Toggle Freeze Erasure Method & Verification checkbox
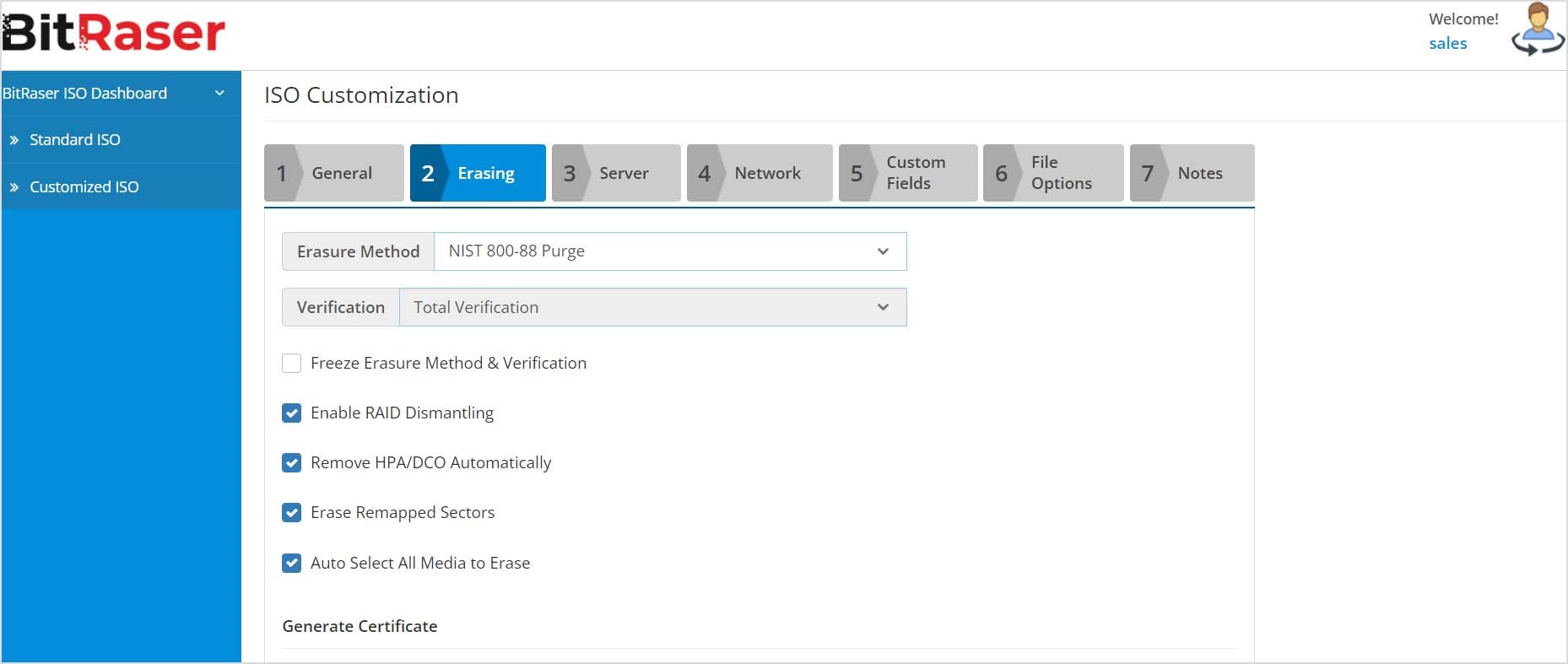The height and width of the screenshot is (664, 1568). pos(291,364)
